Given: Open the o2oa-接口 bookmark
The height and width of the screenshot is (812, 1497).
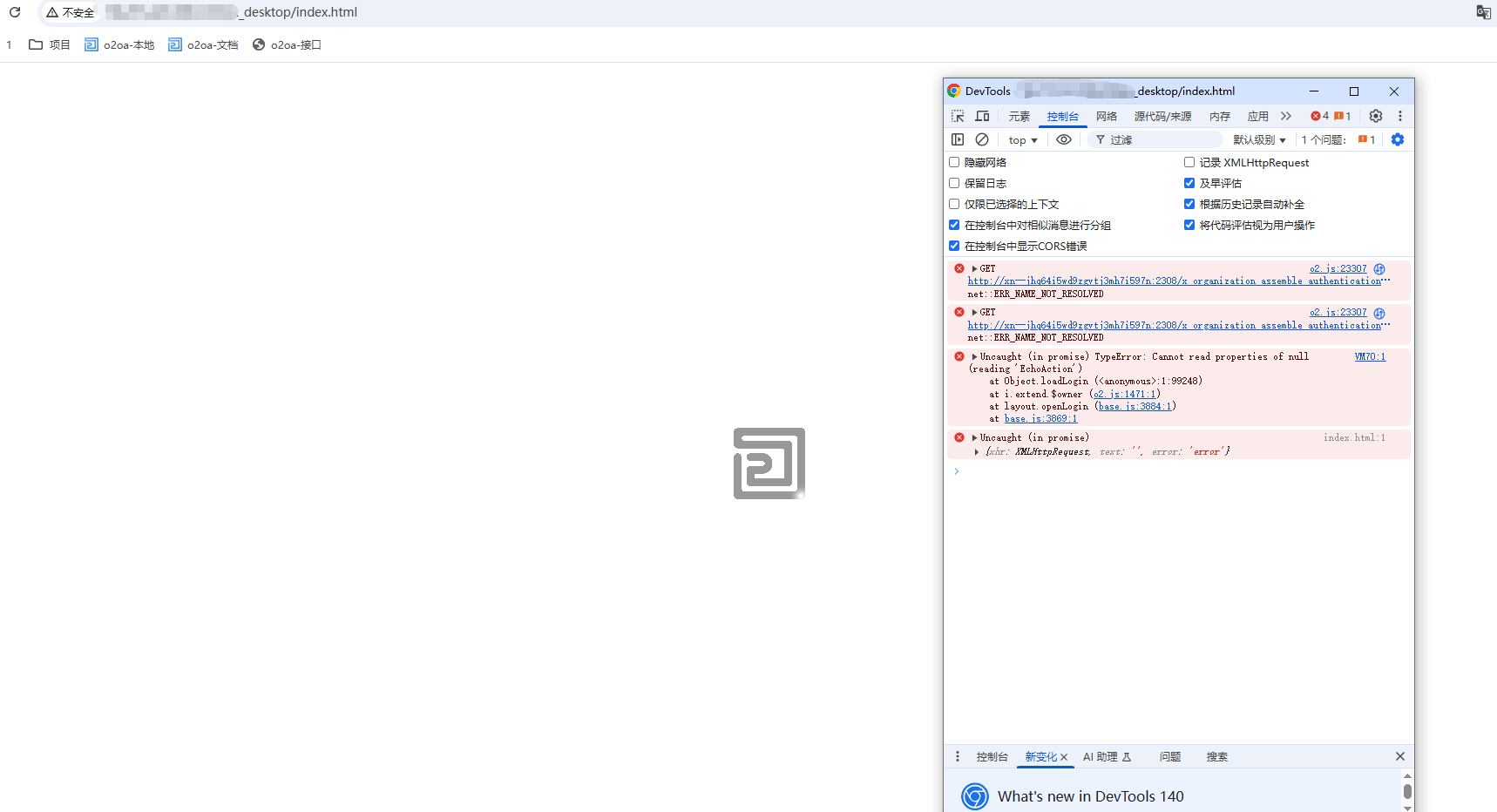Looking at the screenshot, I should [x=287, y=44].
